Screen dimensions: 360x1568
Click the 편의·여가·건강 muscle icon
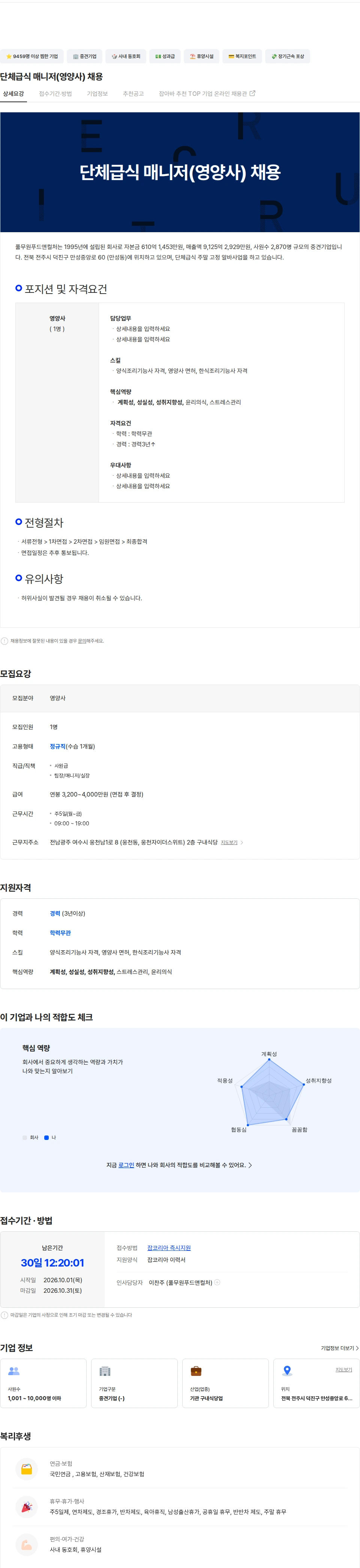[x=26, y=1544]
